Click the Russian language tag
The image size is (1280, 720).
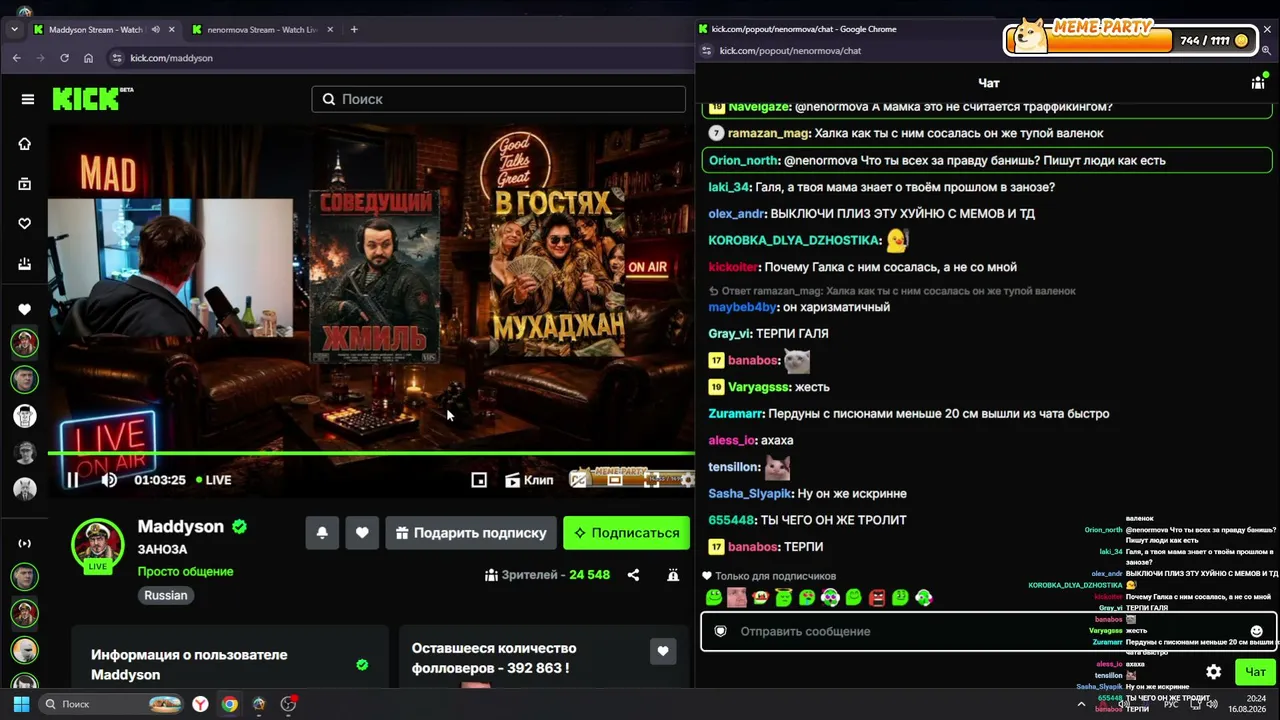coord(166,595)
